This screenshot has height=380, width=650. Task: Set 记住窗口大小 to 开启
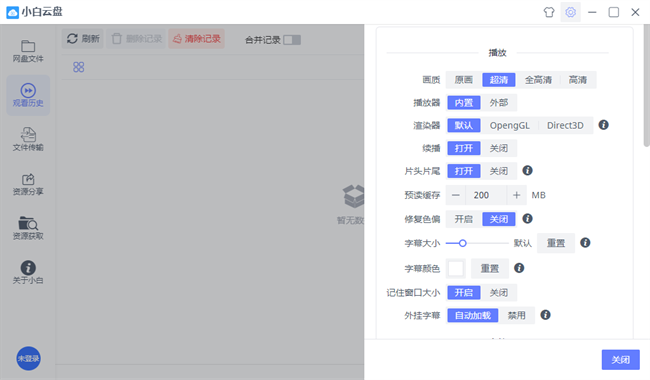(x=464, y=293)
